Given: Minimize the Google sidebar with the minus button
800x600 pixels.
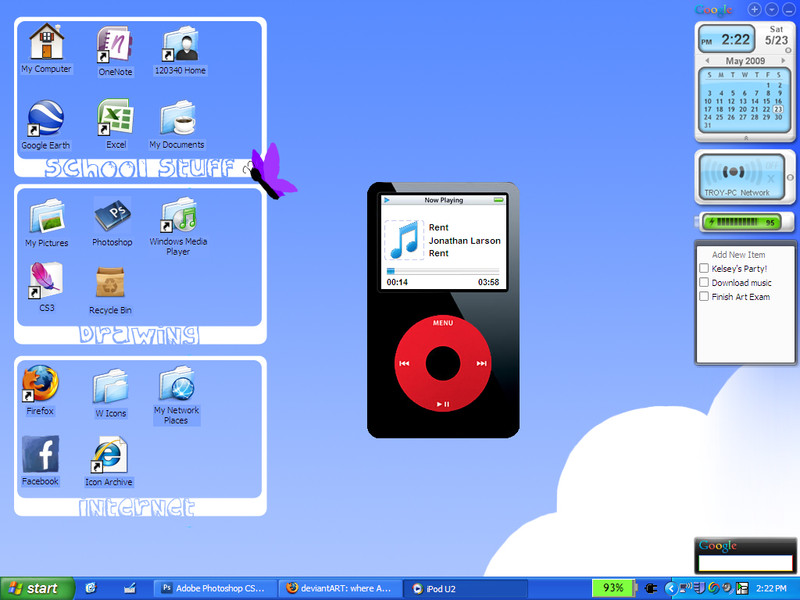Looking at the screenshot, I should coord(788,9).
